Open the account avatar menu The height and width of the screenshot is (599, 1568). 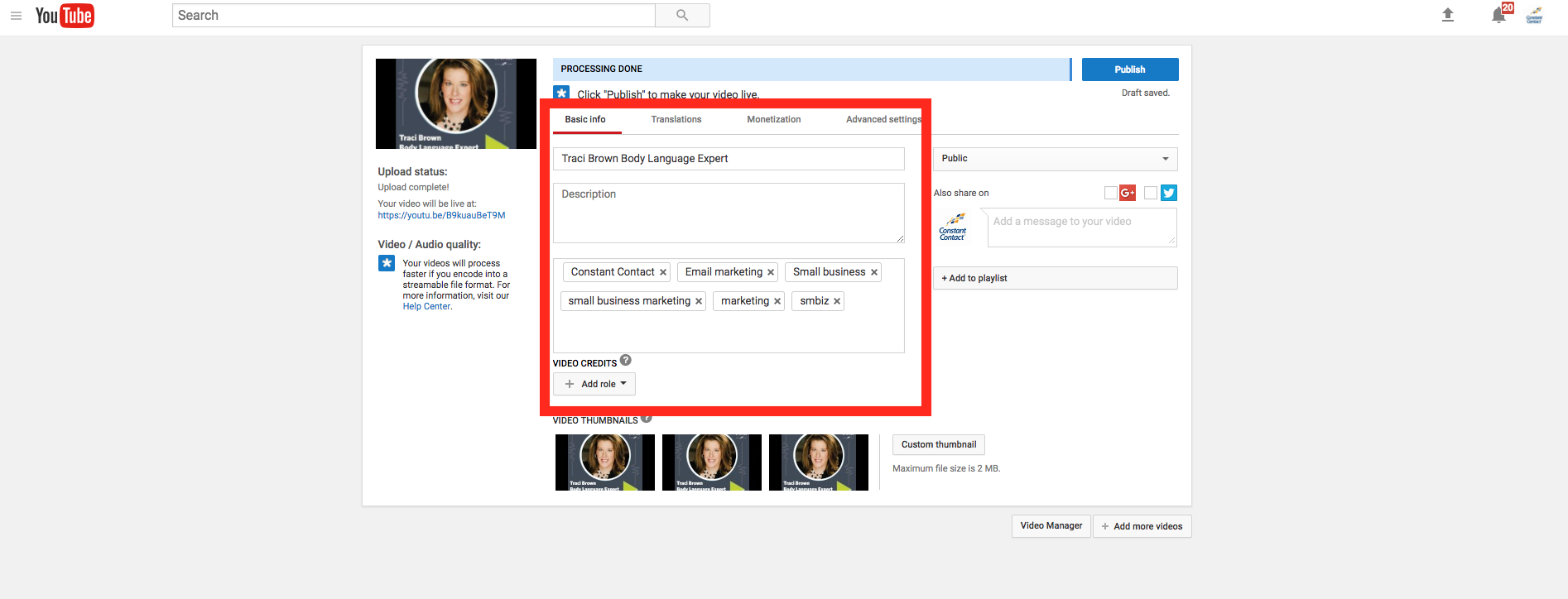click(1534, 15)
